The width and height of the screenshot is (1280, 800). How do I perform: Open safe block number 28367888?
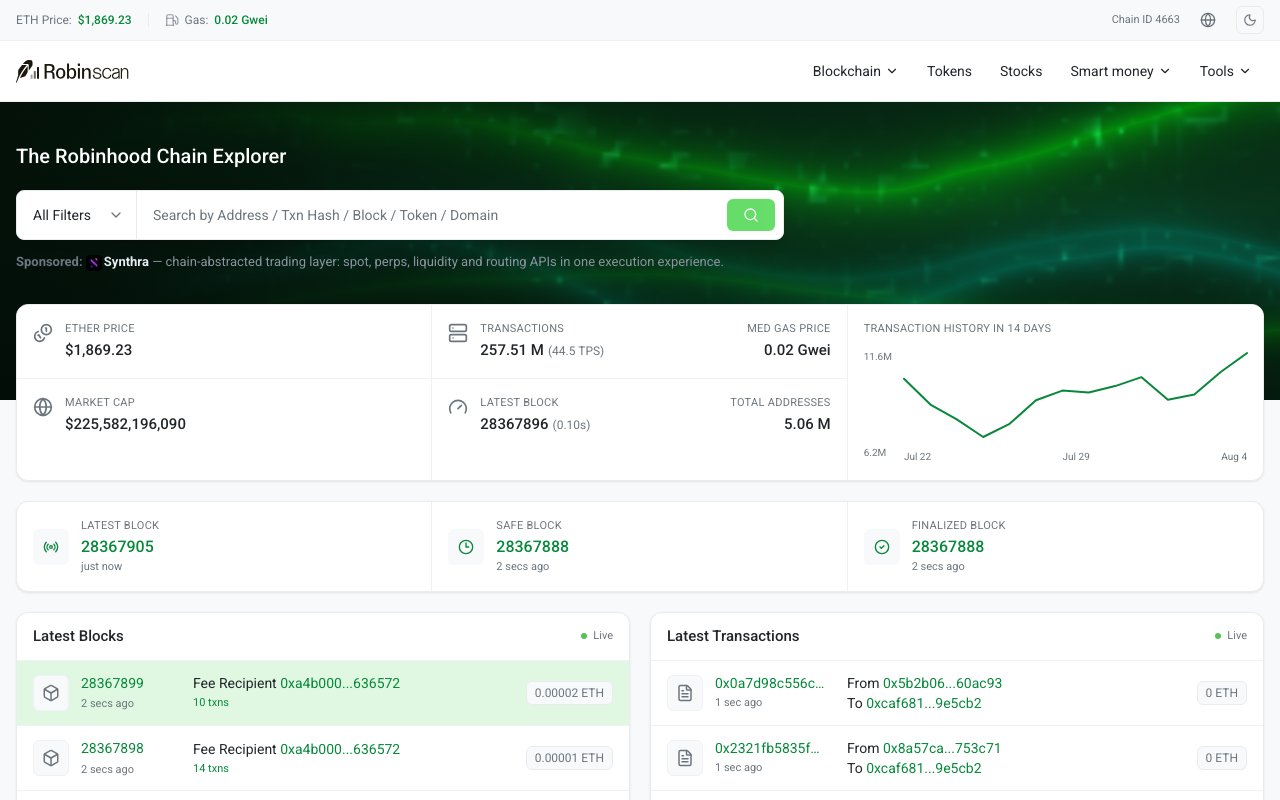click(x=532, y=547)
